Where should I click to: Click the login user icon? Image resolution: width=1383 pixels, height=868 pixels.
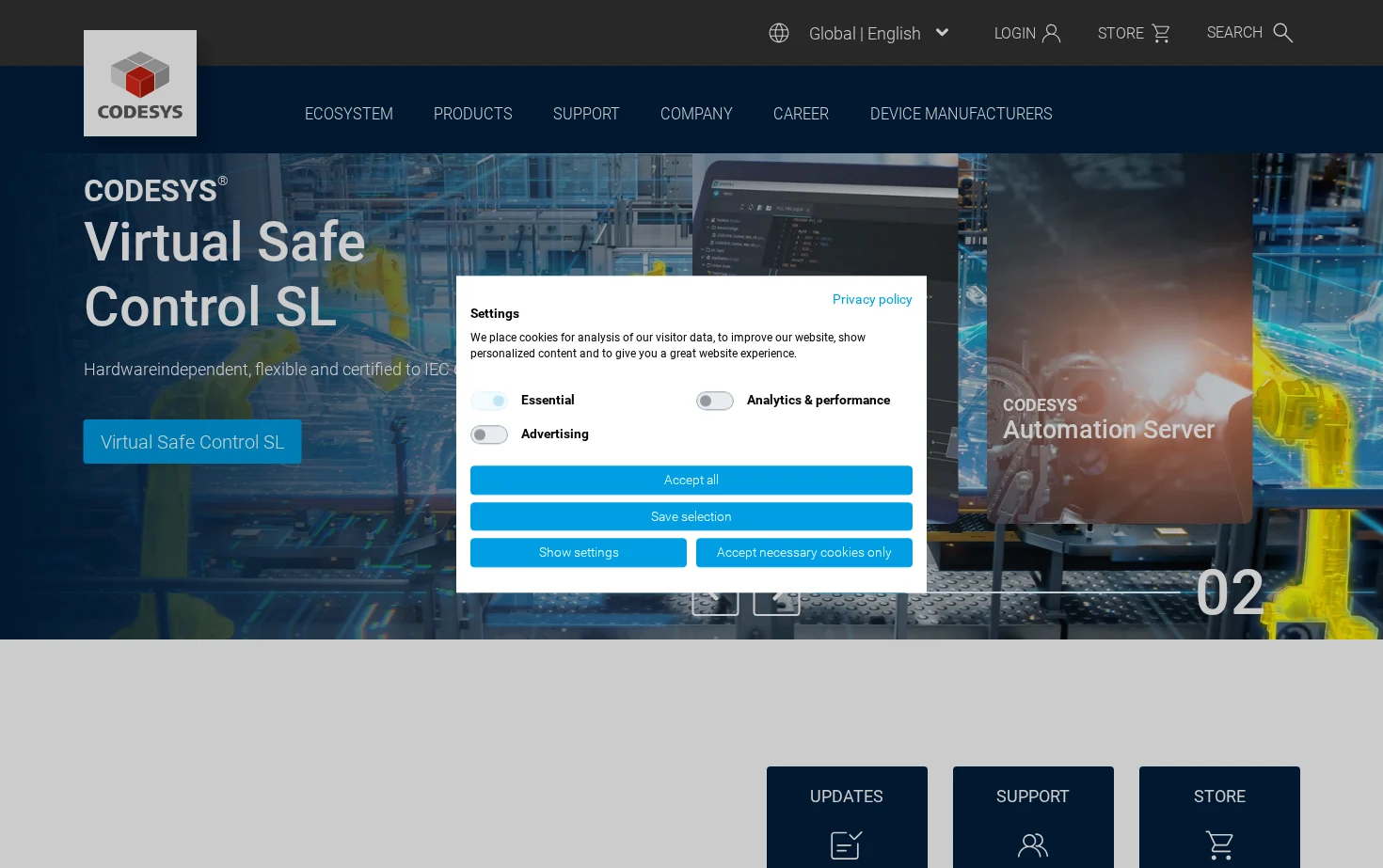click(1052, 33)
